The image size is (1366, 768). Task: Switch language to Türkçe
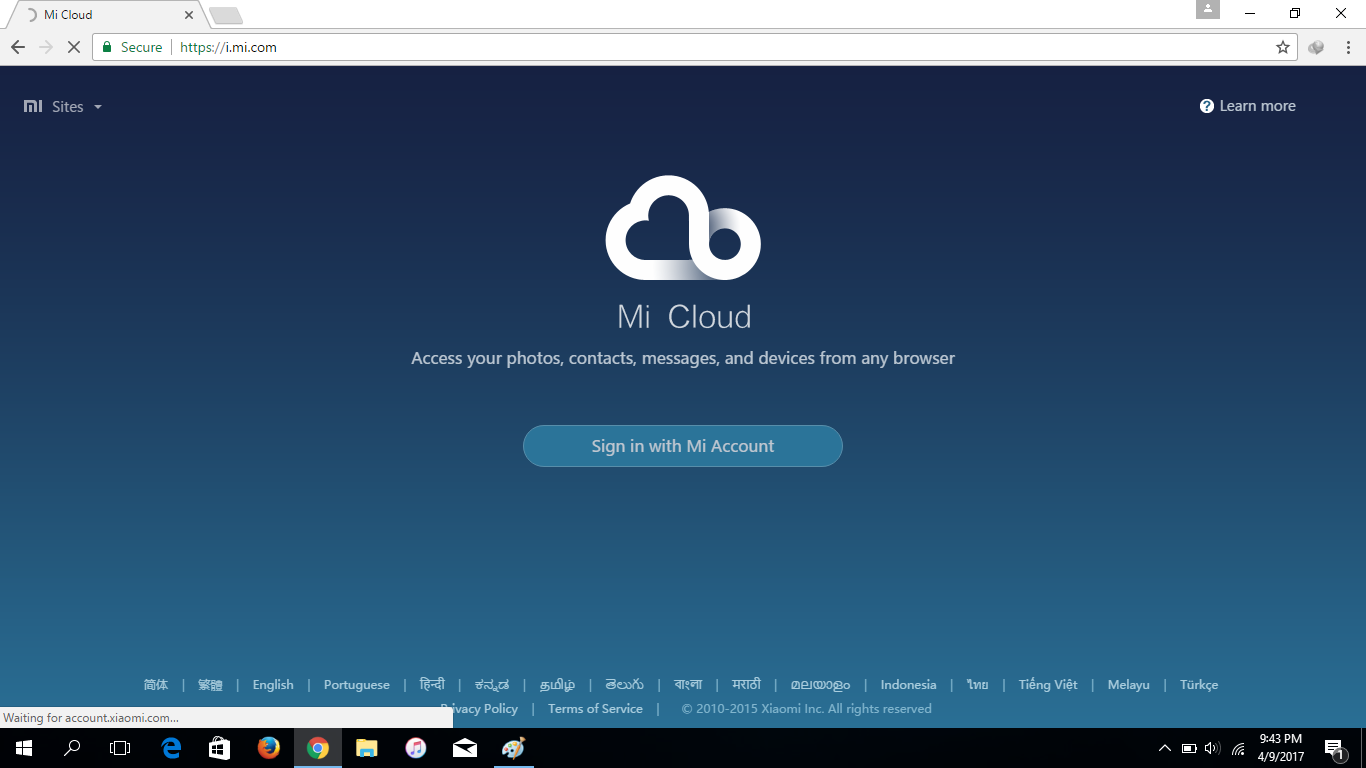[x=1199, y=685]
